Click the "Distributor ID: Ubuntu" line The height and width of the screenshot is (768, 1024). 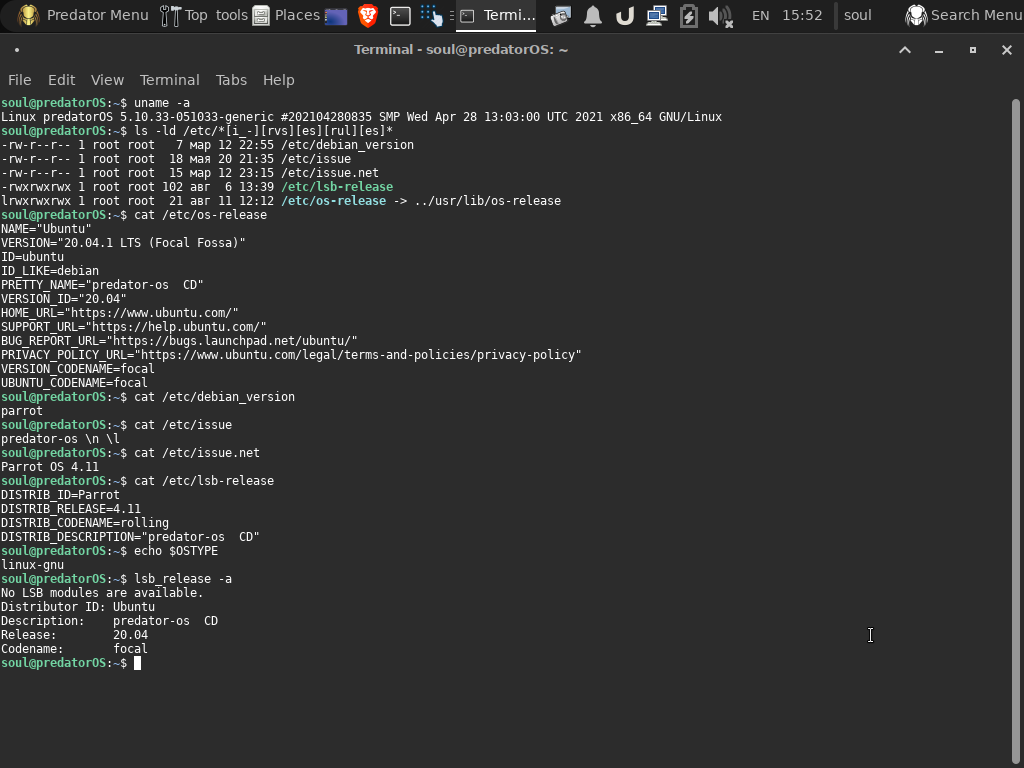pyautogui.click(x=78, y=607)
